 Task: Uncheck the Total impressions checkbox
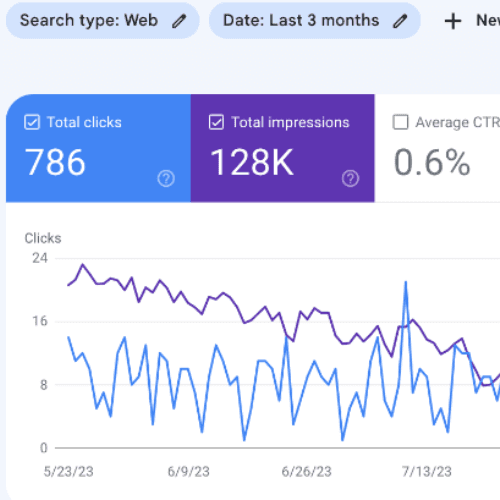pyautogui.click(x=216, y=122)
